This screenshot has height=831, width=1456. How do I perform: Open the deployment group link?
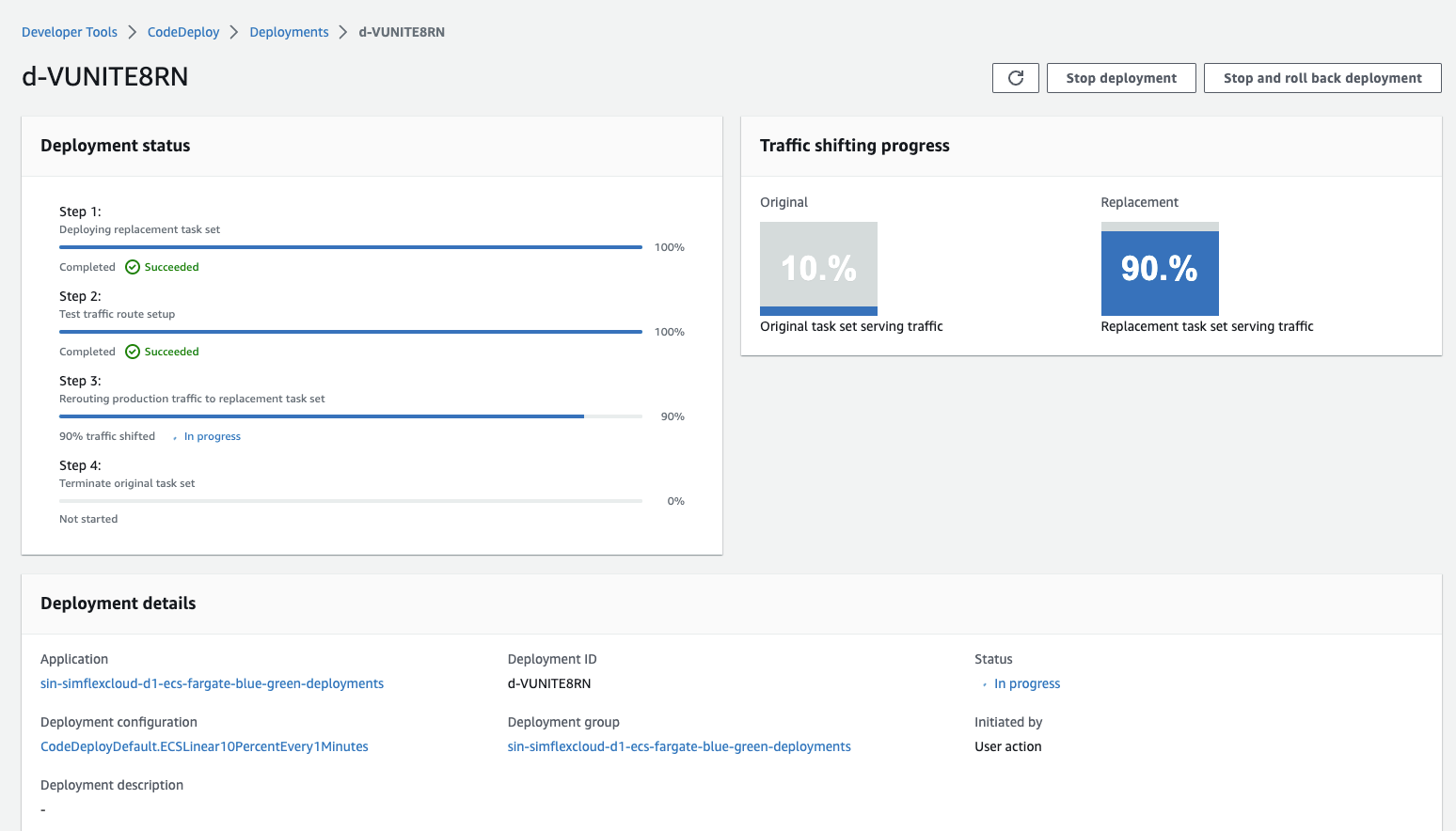(x=679, y=746)
